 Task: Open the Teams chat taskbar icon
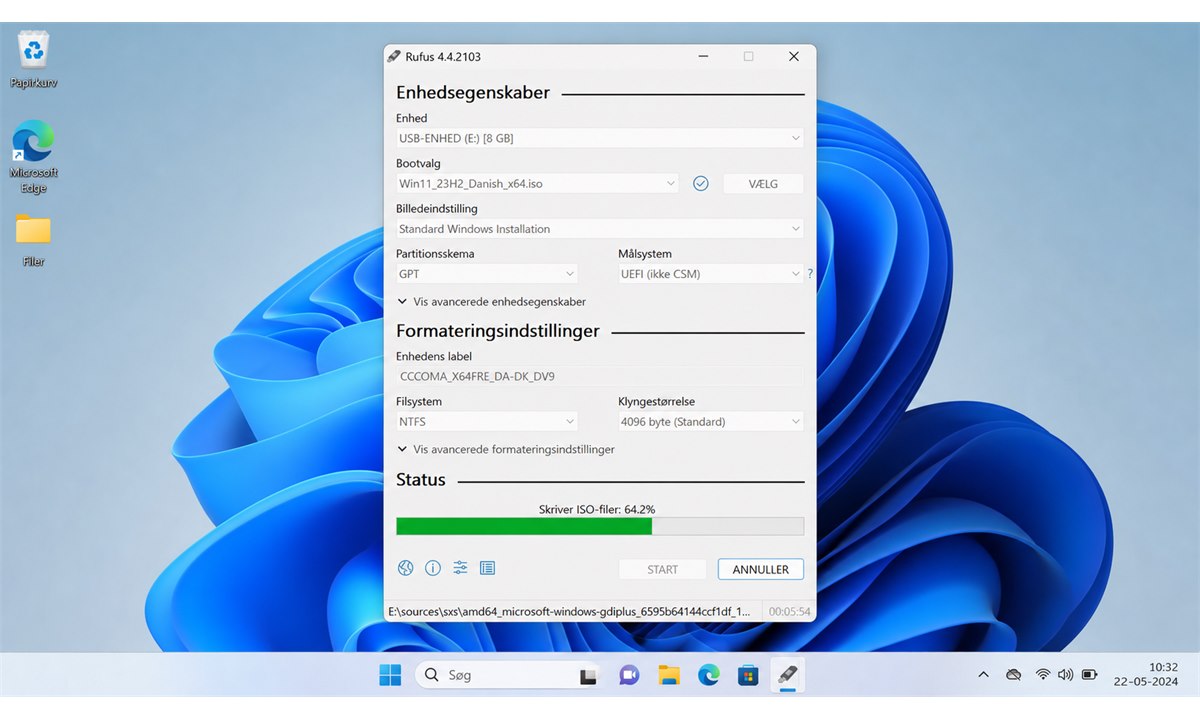[x=629, y=675]
